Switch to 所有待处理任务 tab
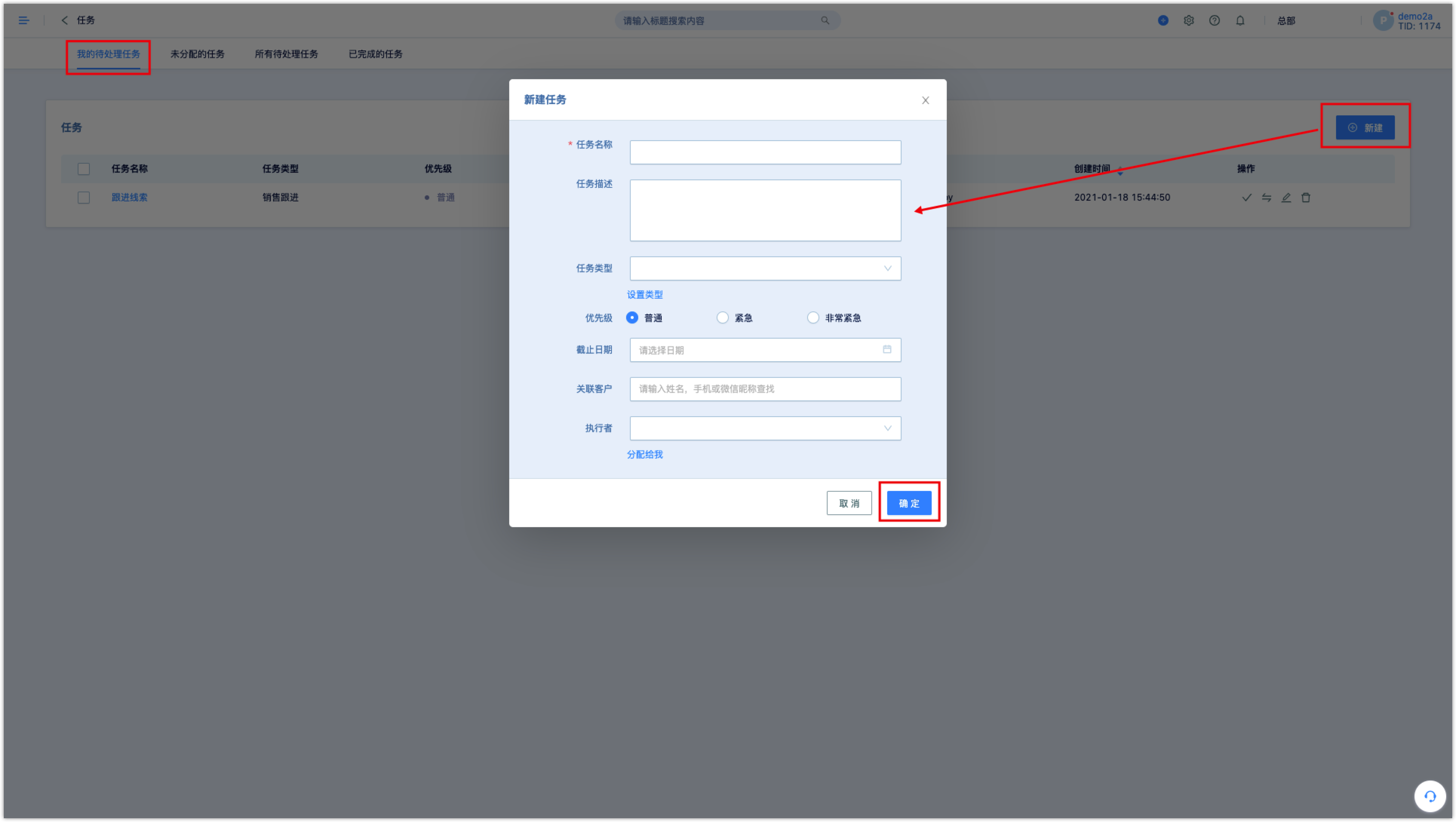This screenshot has height=822, width=1456. click(286, 54)
